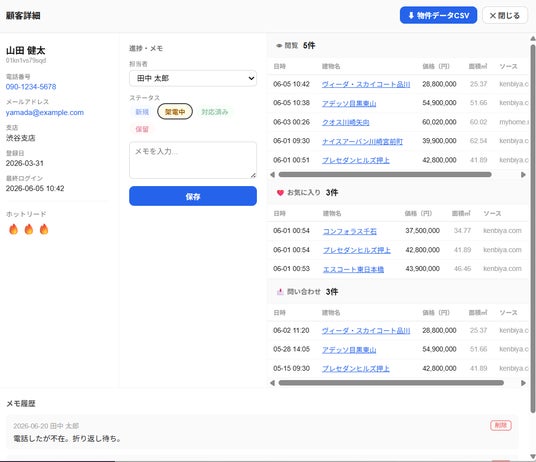Close the customer detail with 閉じる

505,15
